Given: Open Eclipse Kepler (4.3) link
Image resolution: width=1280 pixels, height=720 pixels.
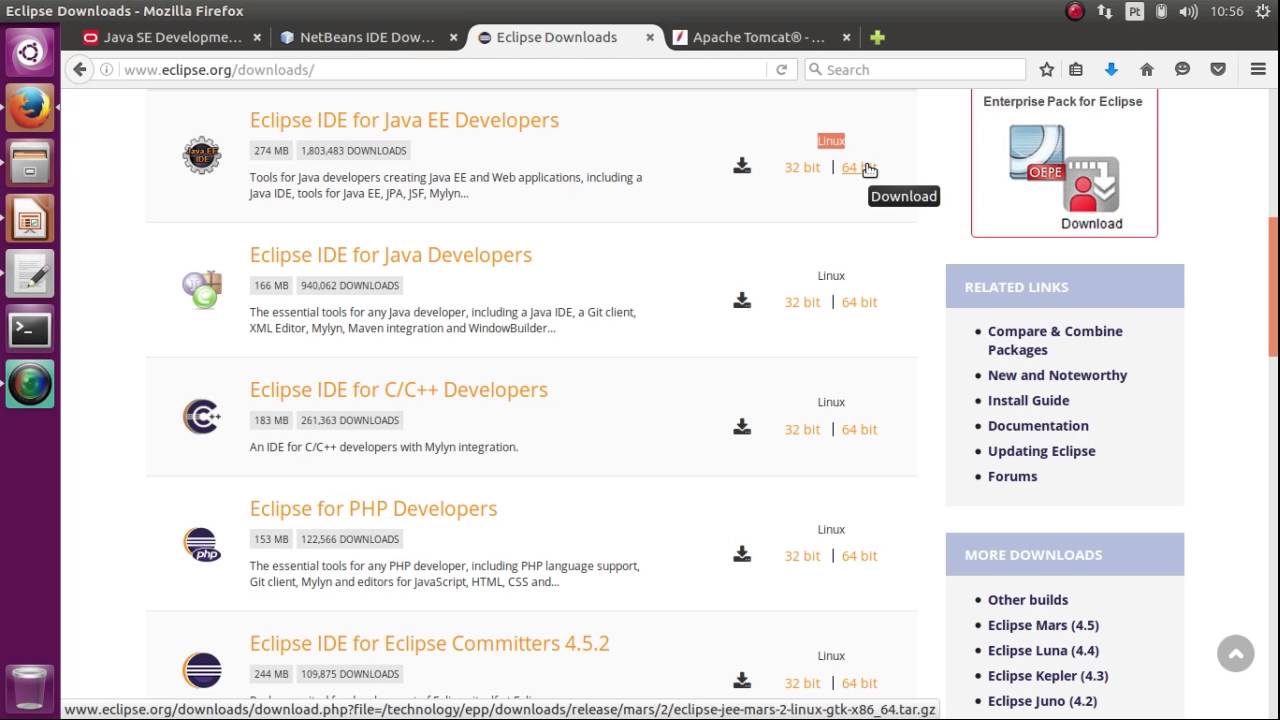Looking at the screenshot, I should (1048, 676).
